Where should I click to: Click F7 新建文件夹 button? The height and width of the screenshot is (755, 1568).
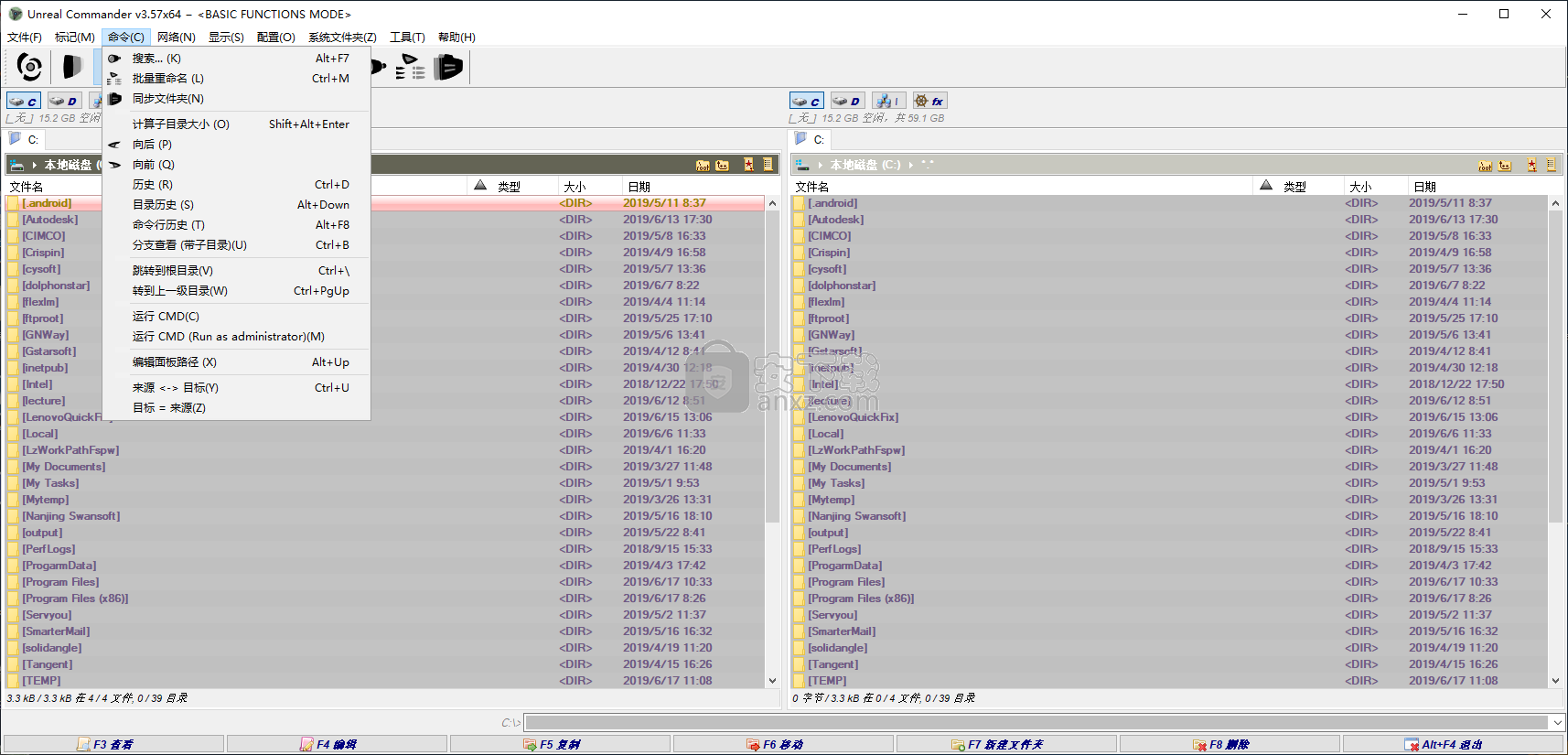click(1007, 745)
